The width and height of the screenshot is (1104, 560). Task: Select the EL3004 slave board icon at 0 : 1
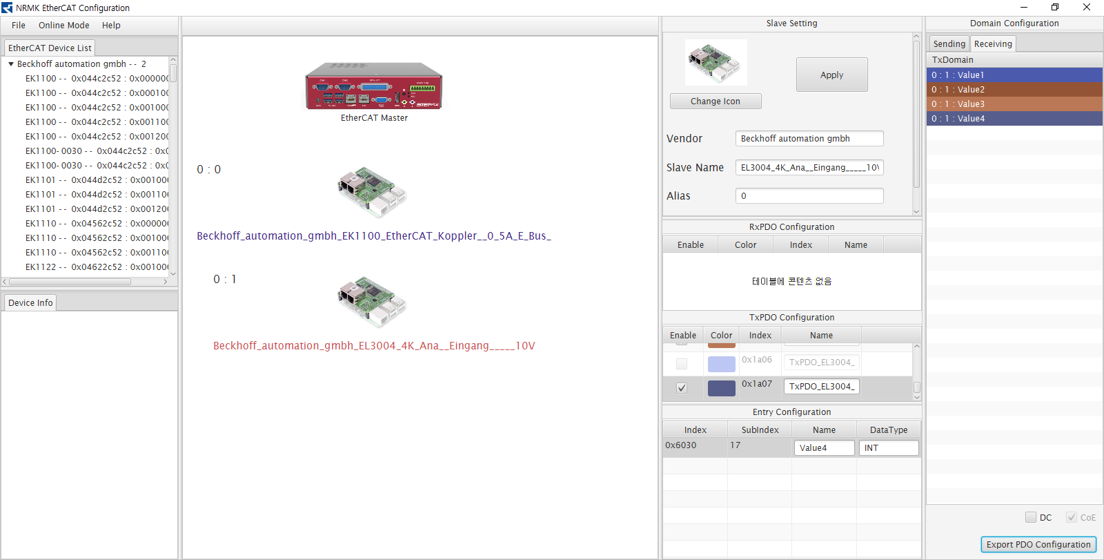click(x=372, y=302)
